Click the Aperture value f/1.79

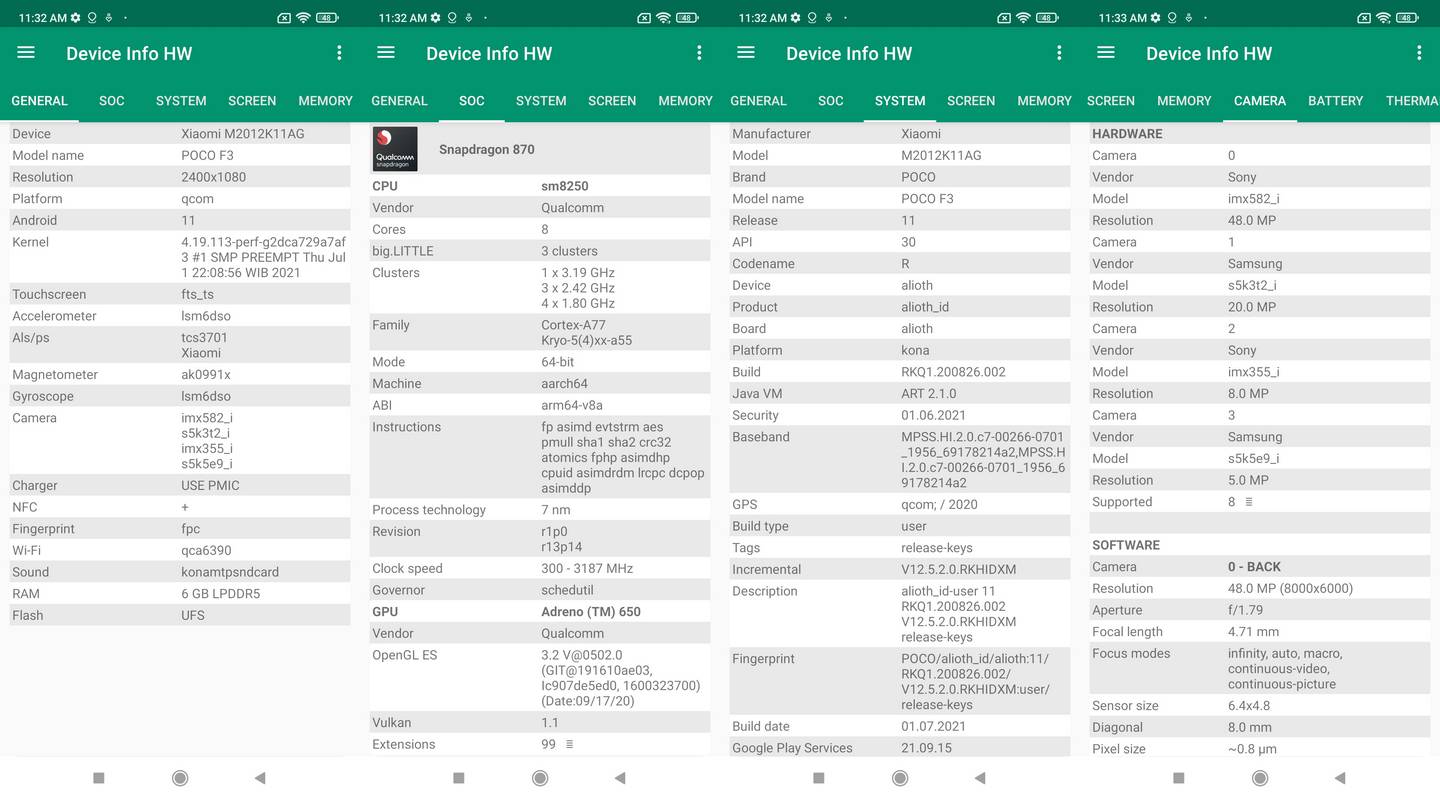(1245, 610)
